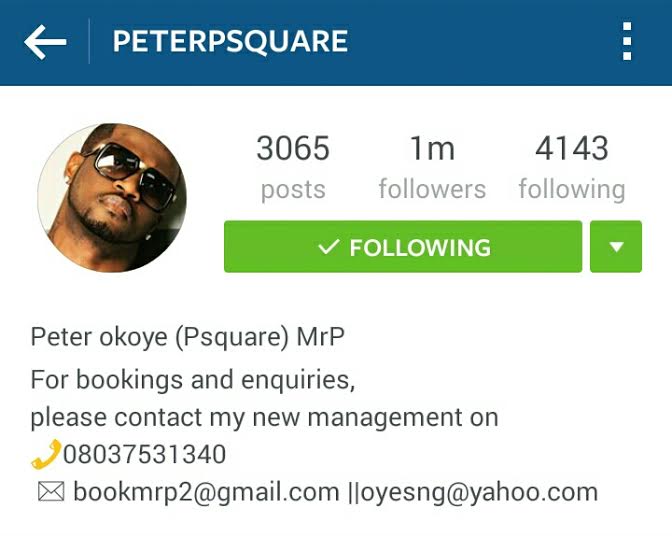This screenshot has width=672, height=537.
Task: Tap the yellow phone receiver emoji
Action: tap(46, 454)
